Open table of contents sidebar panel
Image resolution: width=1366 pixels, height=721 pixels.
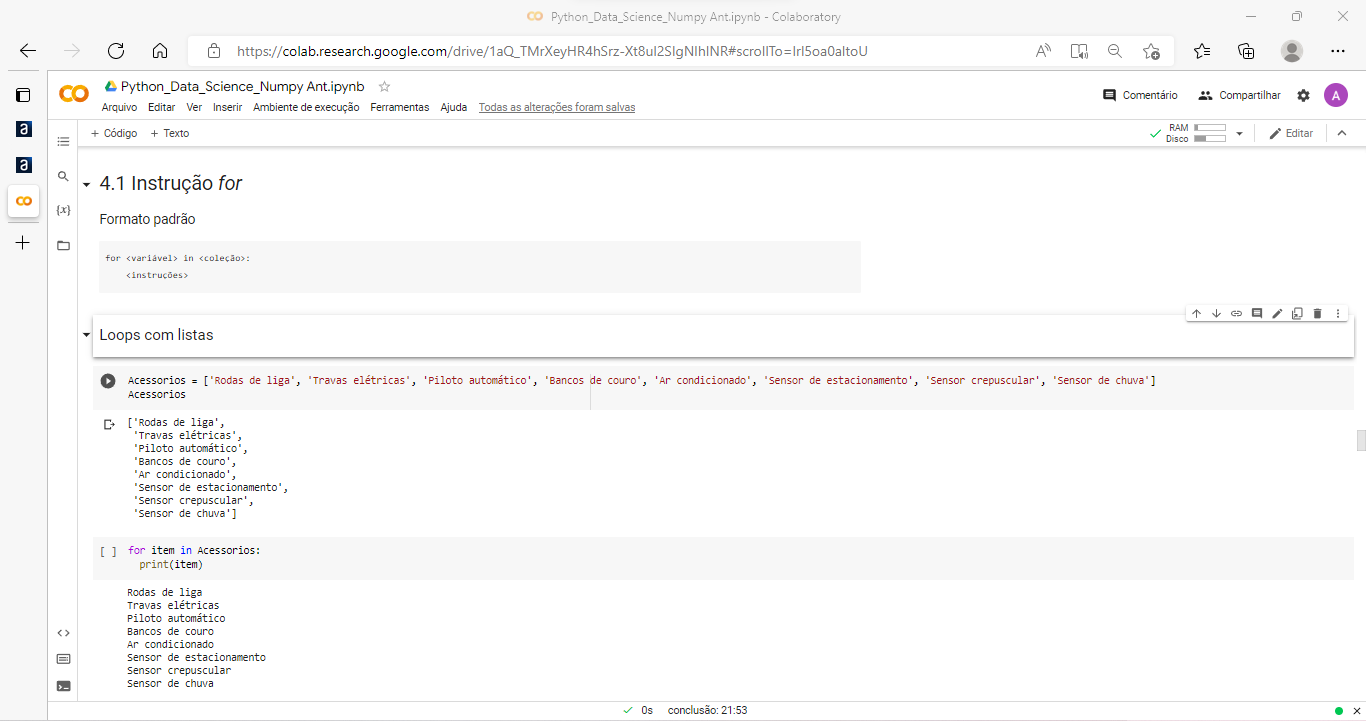[63, 142]
